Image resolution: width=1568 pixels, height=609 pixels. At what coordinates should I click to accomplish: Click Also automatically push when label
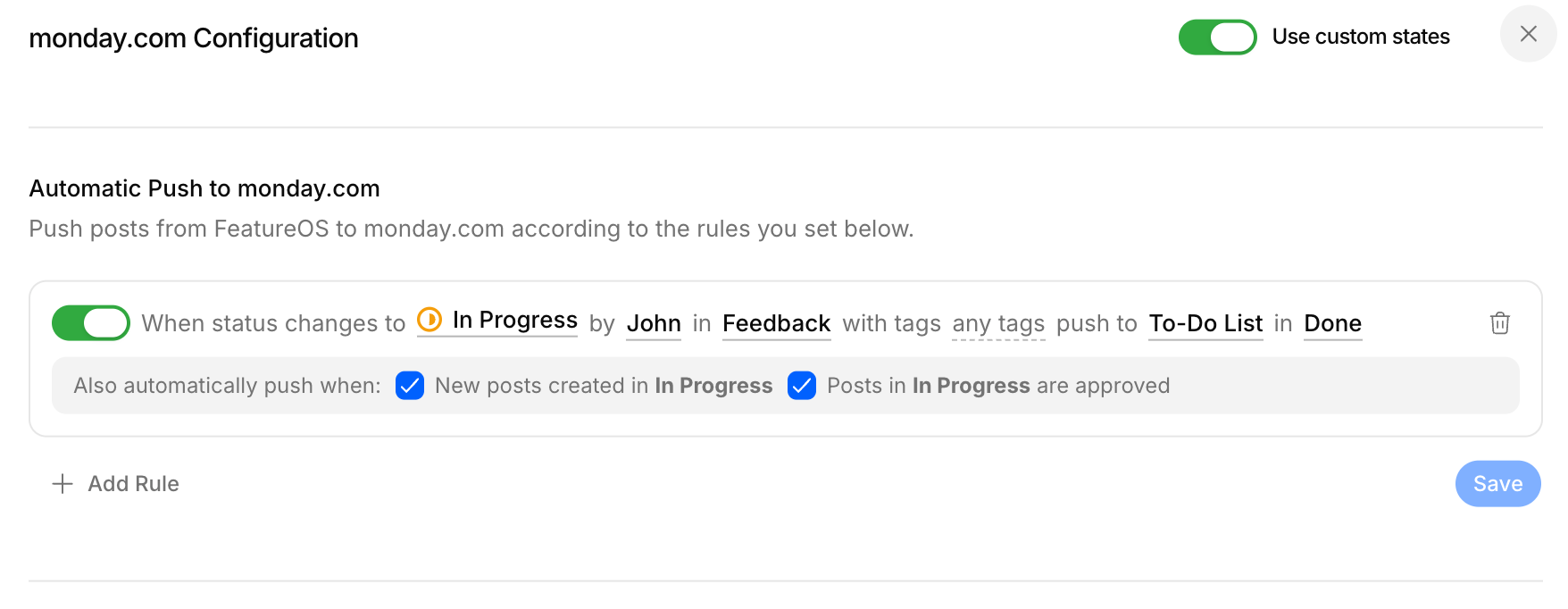(227, 386)
